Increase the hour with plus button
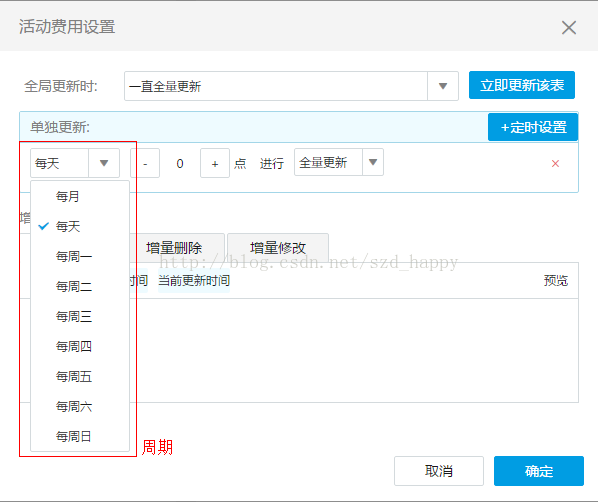This screenshot has height=502, width=598. point(215,163)
